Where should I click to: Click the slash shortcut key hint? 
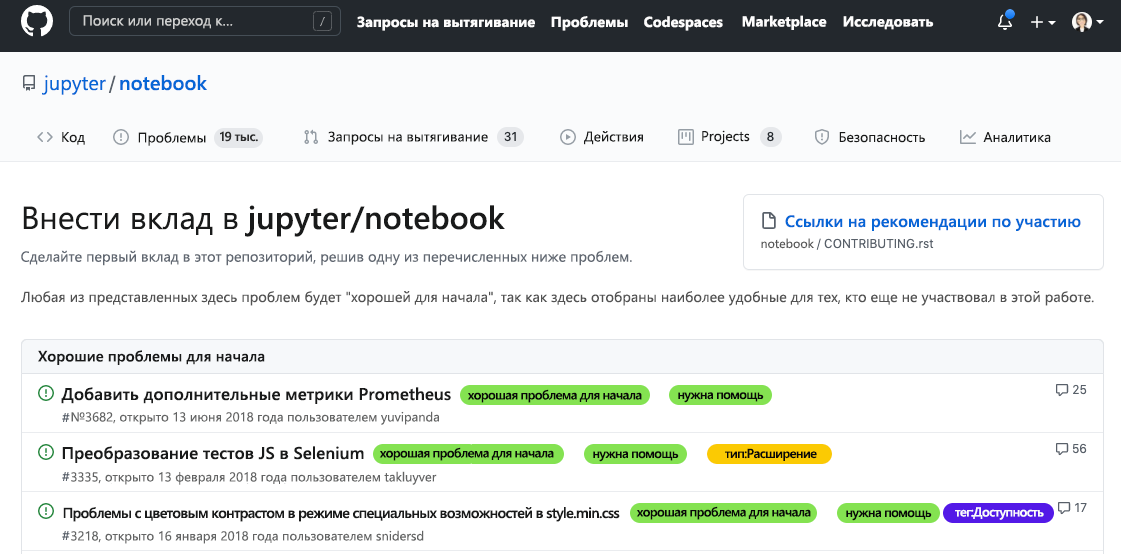pyautogui.click(x=322, y=22)
